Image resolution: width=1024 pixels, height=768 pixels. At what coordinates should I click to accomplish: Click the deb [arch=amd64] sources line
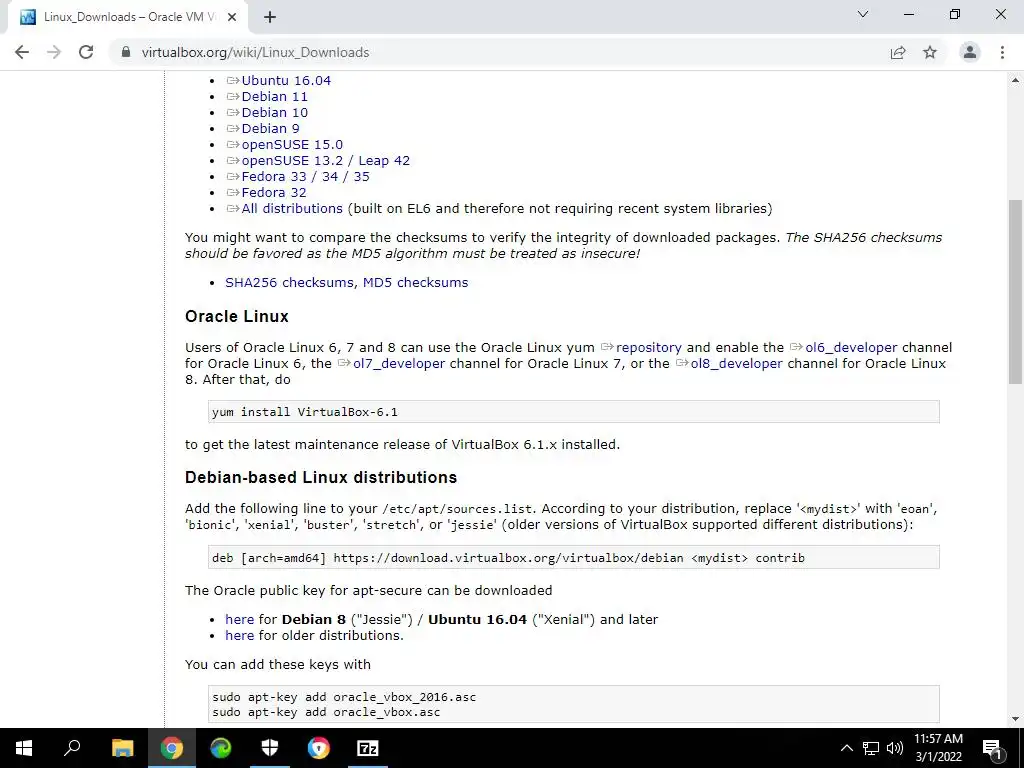pyautogui.click(x=573, y=558)
